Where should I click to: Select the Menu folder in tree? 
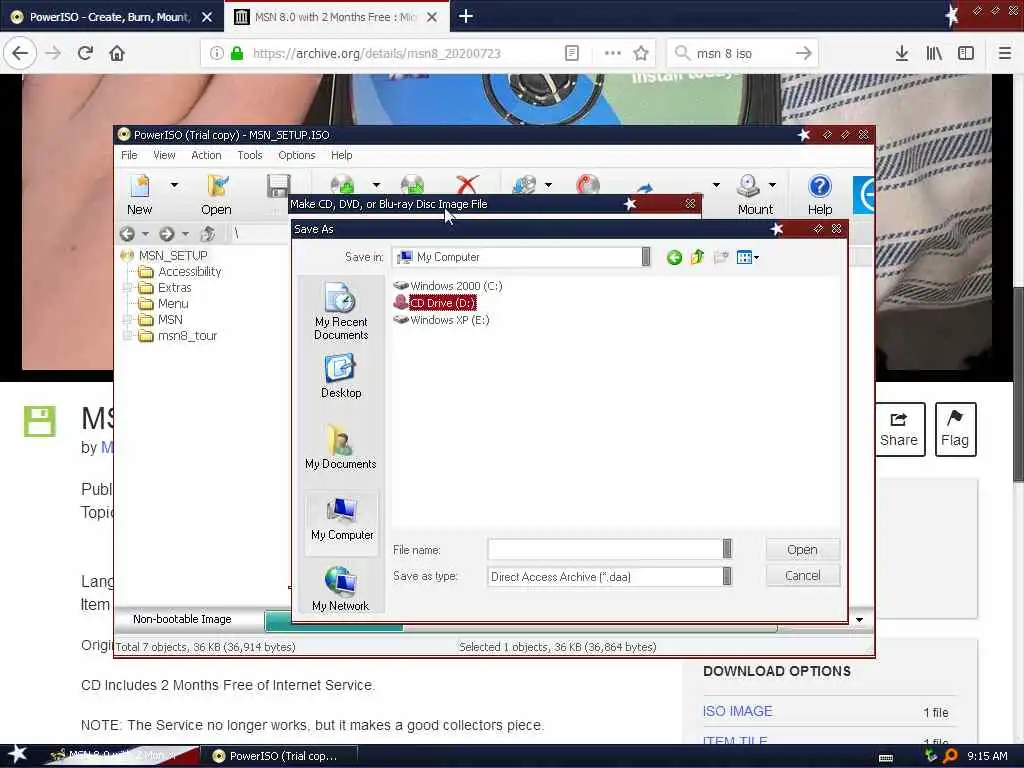[172, 303]
